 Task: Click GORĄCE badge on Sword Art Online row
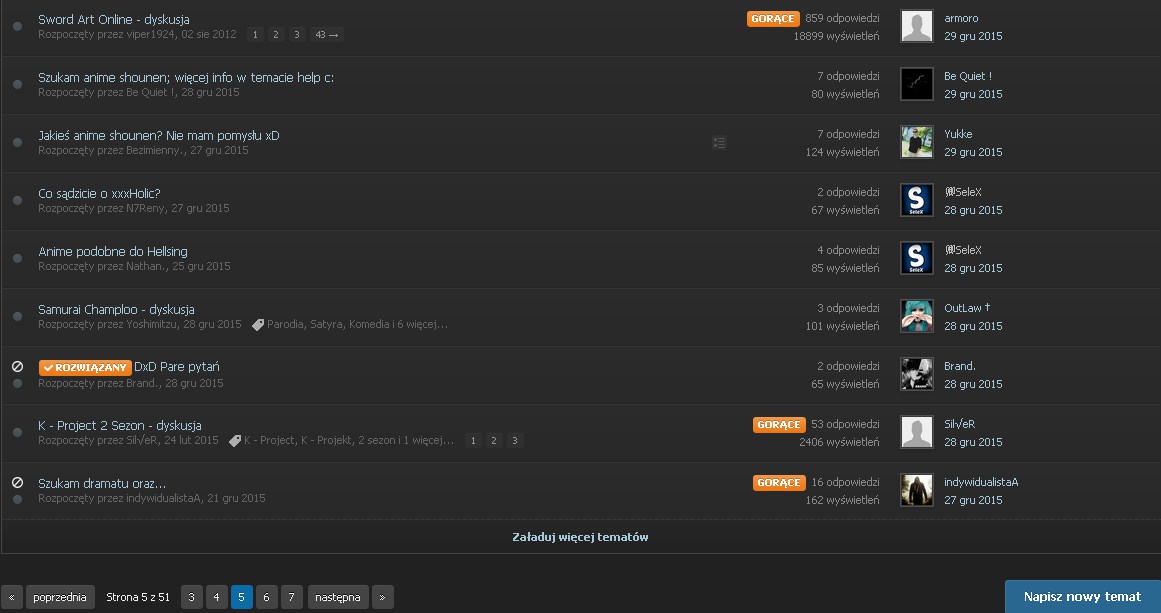pyautogui.click(x=773, y=19)
